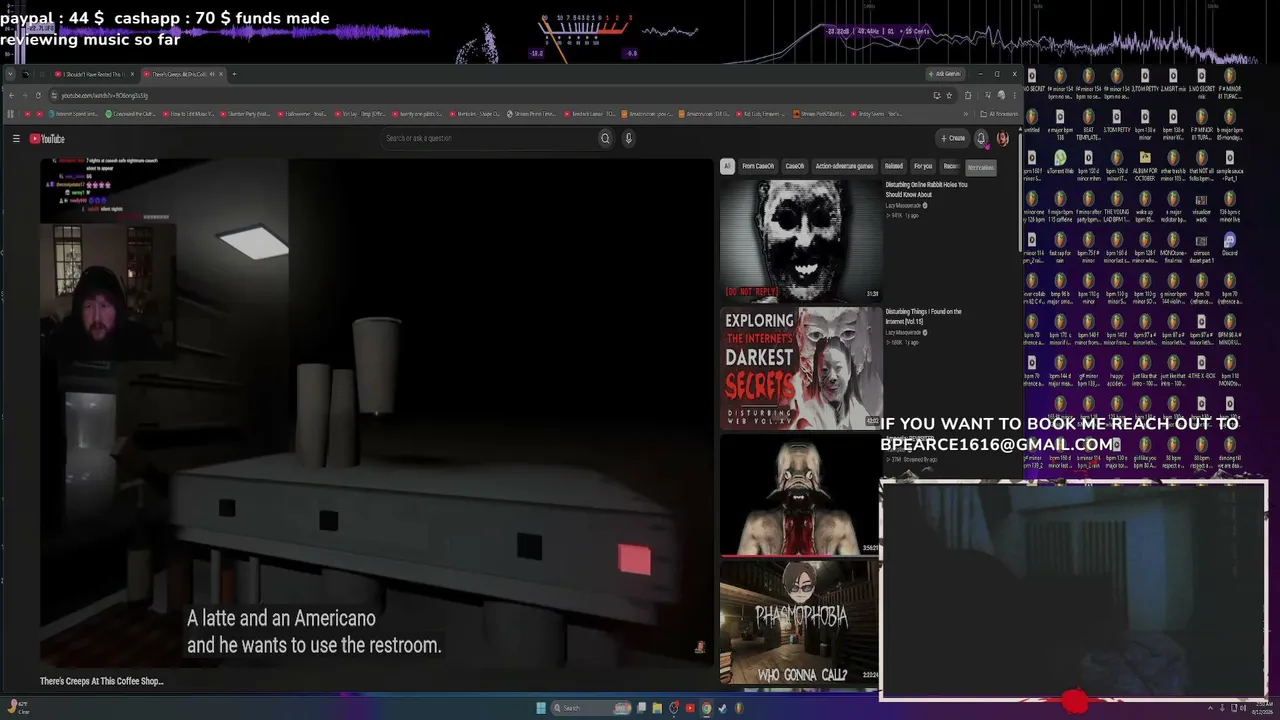Open the BEAT TEMPLATE project on desktop

pyautogui.click(x=1088, y=122)
